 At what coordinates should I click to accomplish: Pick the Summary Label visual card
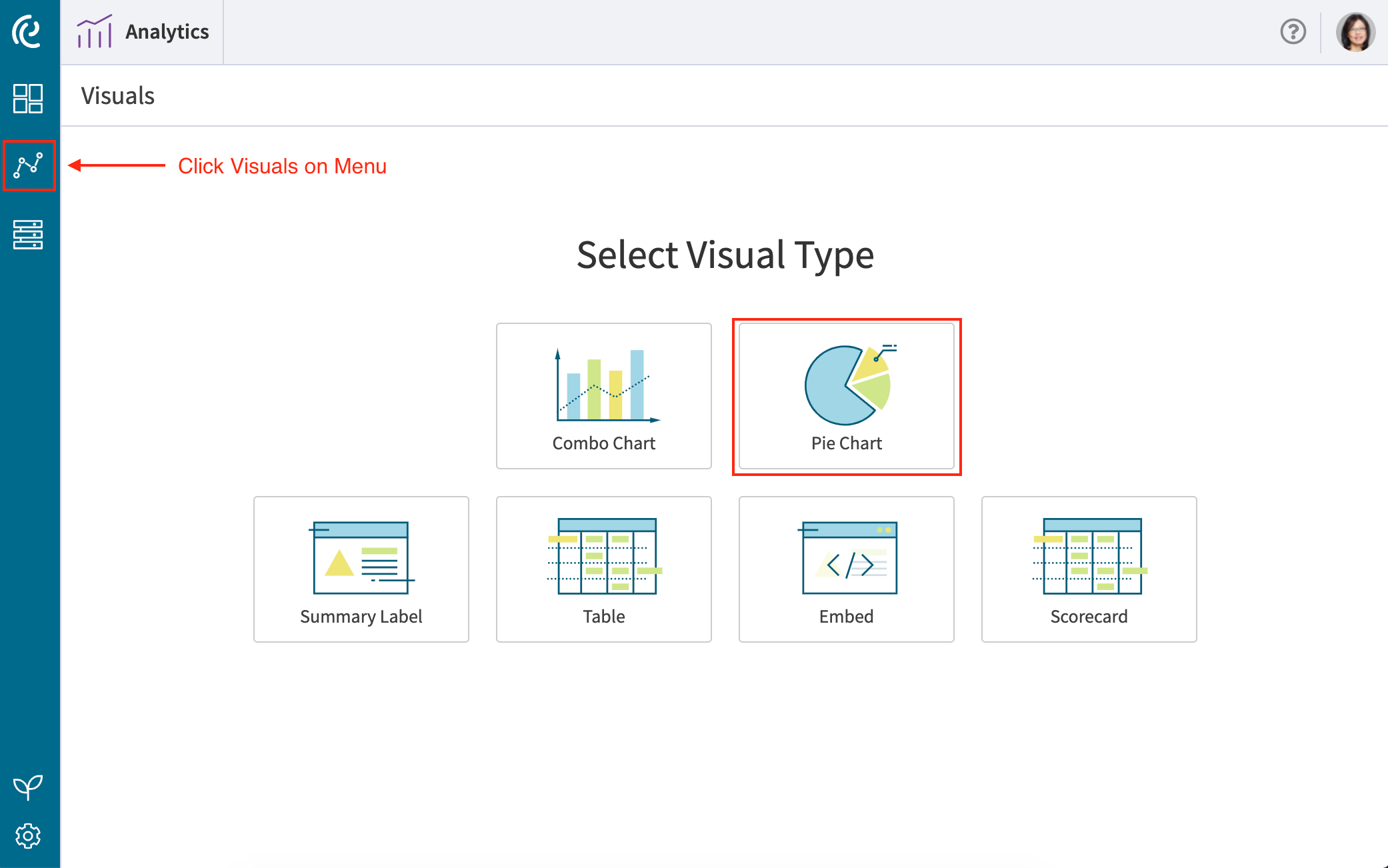pyautogui.click(x=361, y=569)
